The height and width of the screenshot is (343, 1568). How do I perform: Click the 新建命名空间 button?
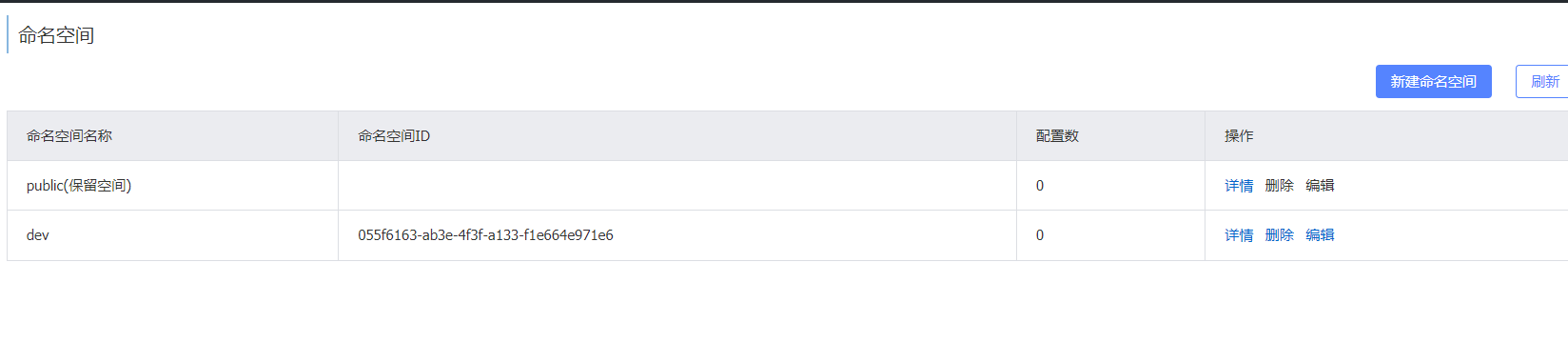(1433, 82)
